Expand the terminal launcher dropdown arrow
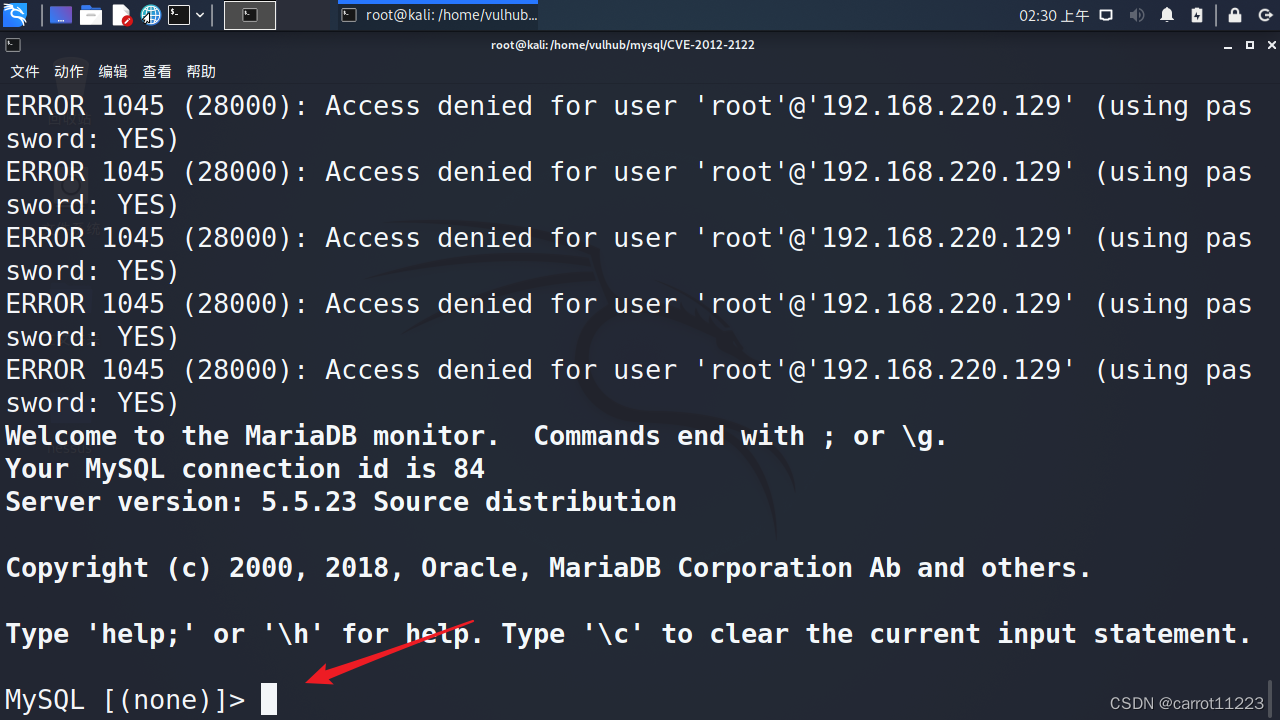This screenshot has width=1280, height=720. click(200, 14)
